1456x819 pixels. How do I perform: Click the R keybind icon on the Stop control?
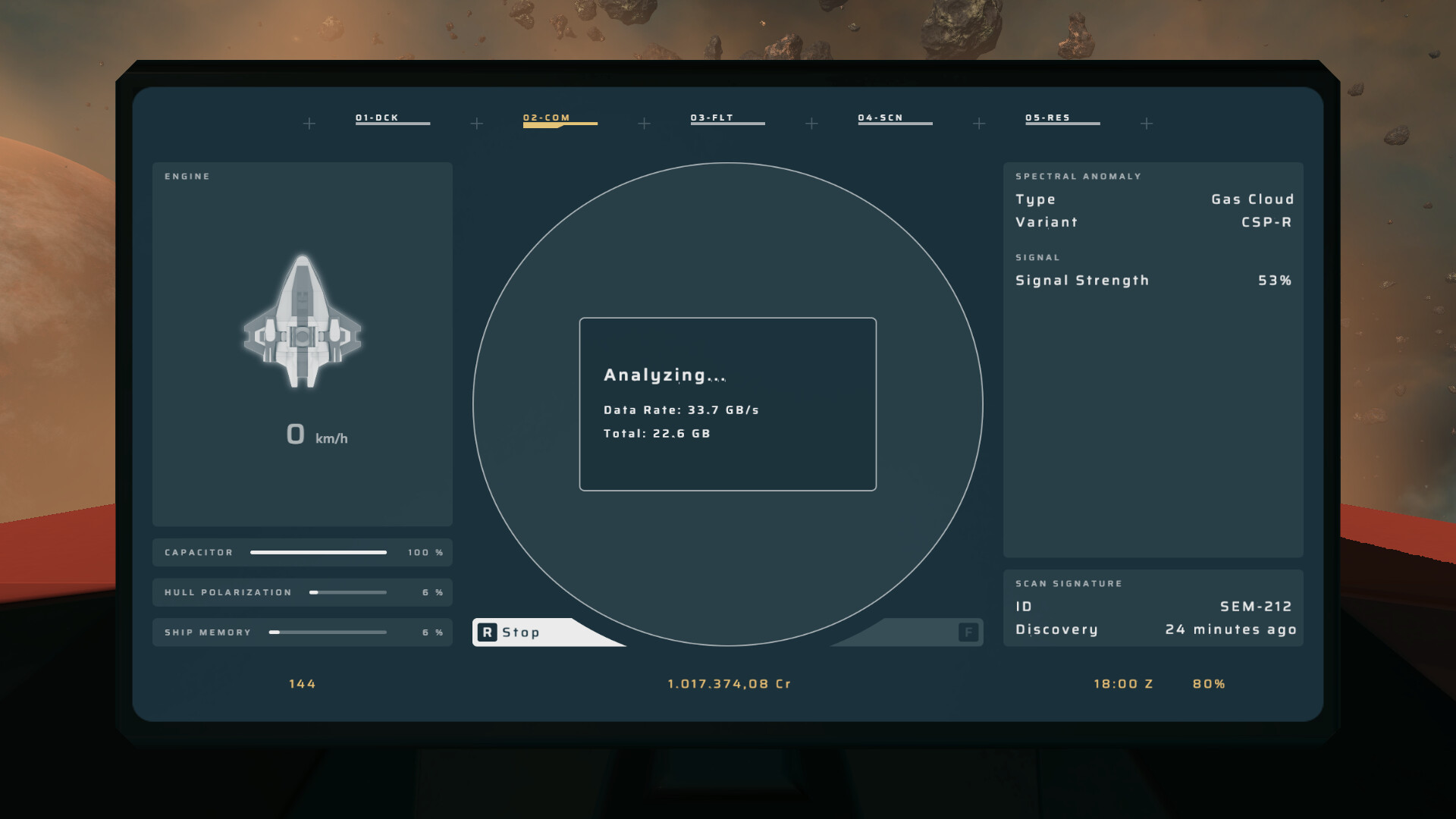coord(489,632)
